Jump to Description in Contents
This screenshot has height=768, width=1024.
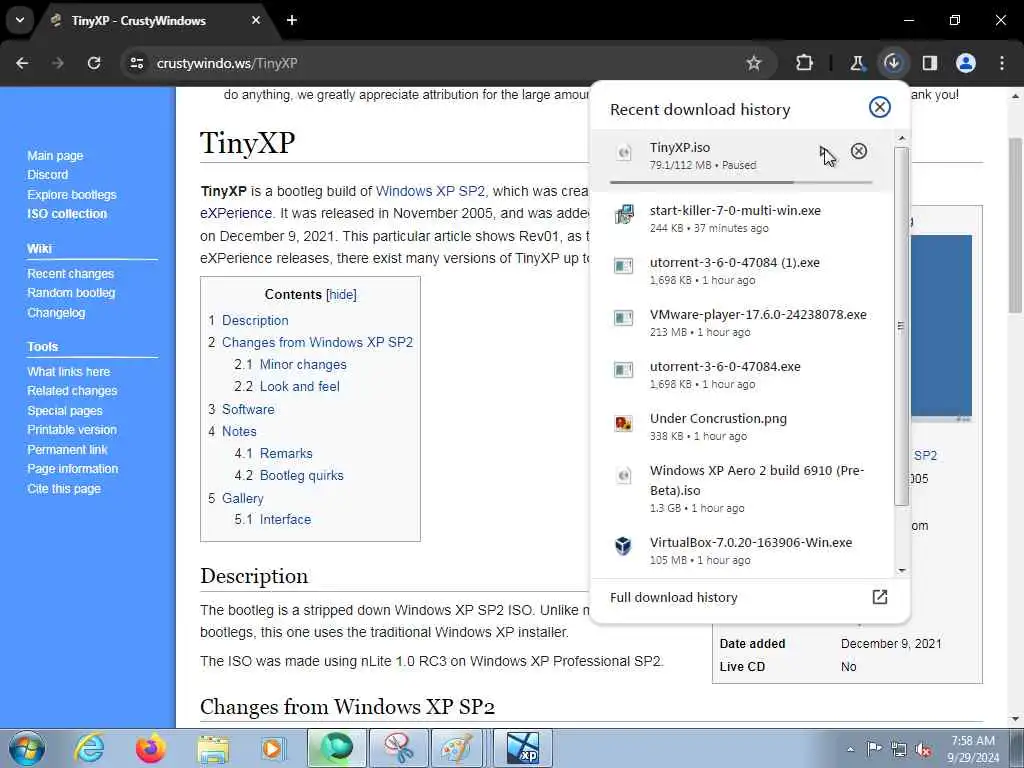[255, 321]
